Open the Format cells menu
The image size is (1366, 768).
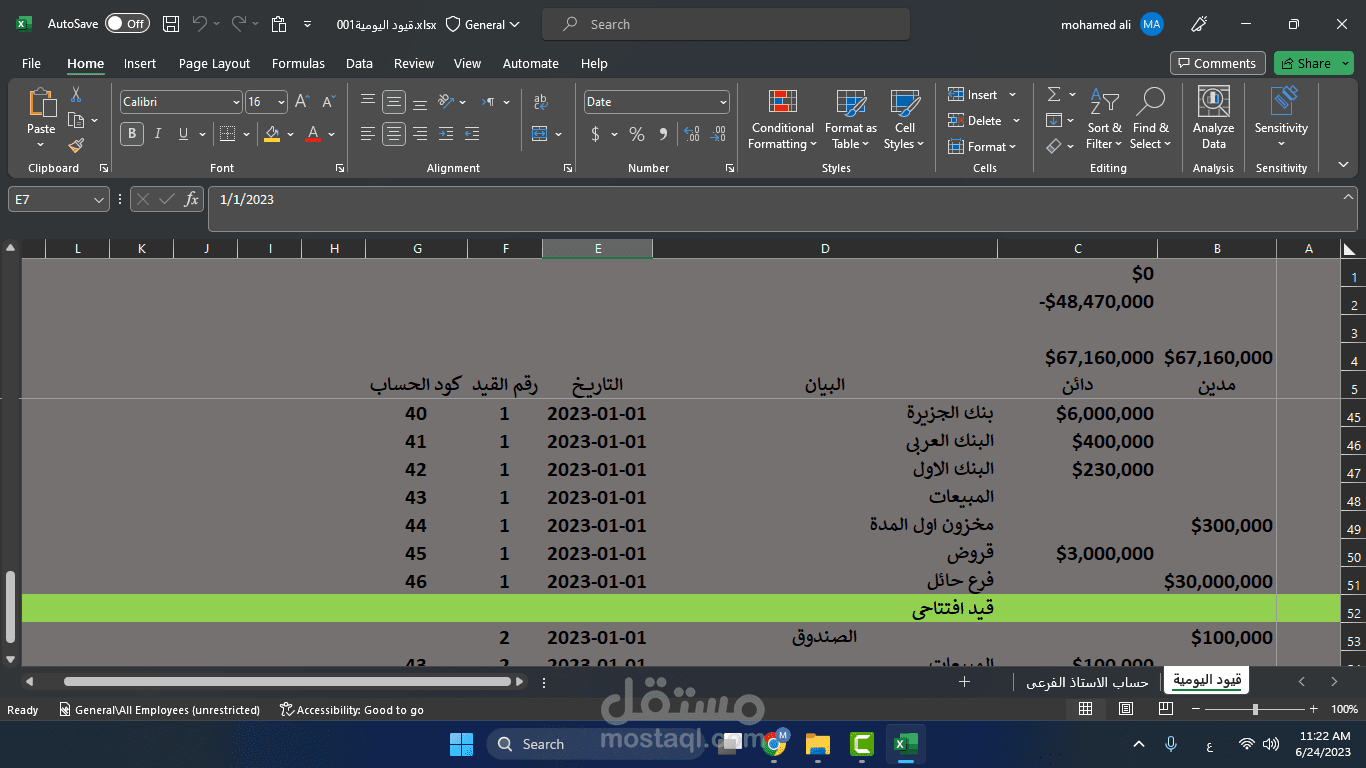[x=982, y=147]
